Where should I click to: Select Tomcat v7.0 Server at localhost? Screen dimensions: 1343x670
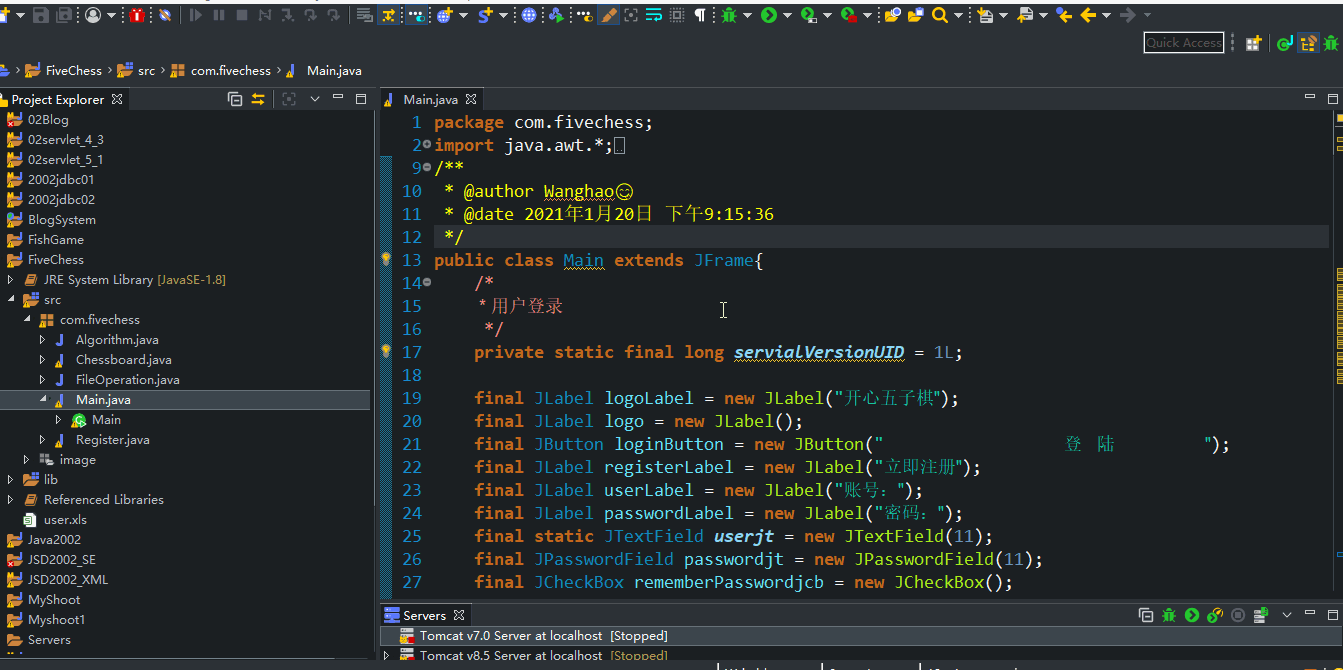pyautogui.click(x=543, y=636)
